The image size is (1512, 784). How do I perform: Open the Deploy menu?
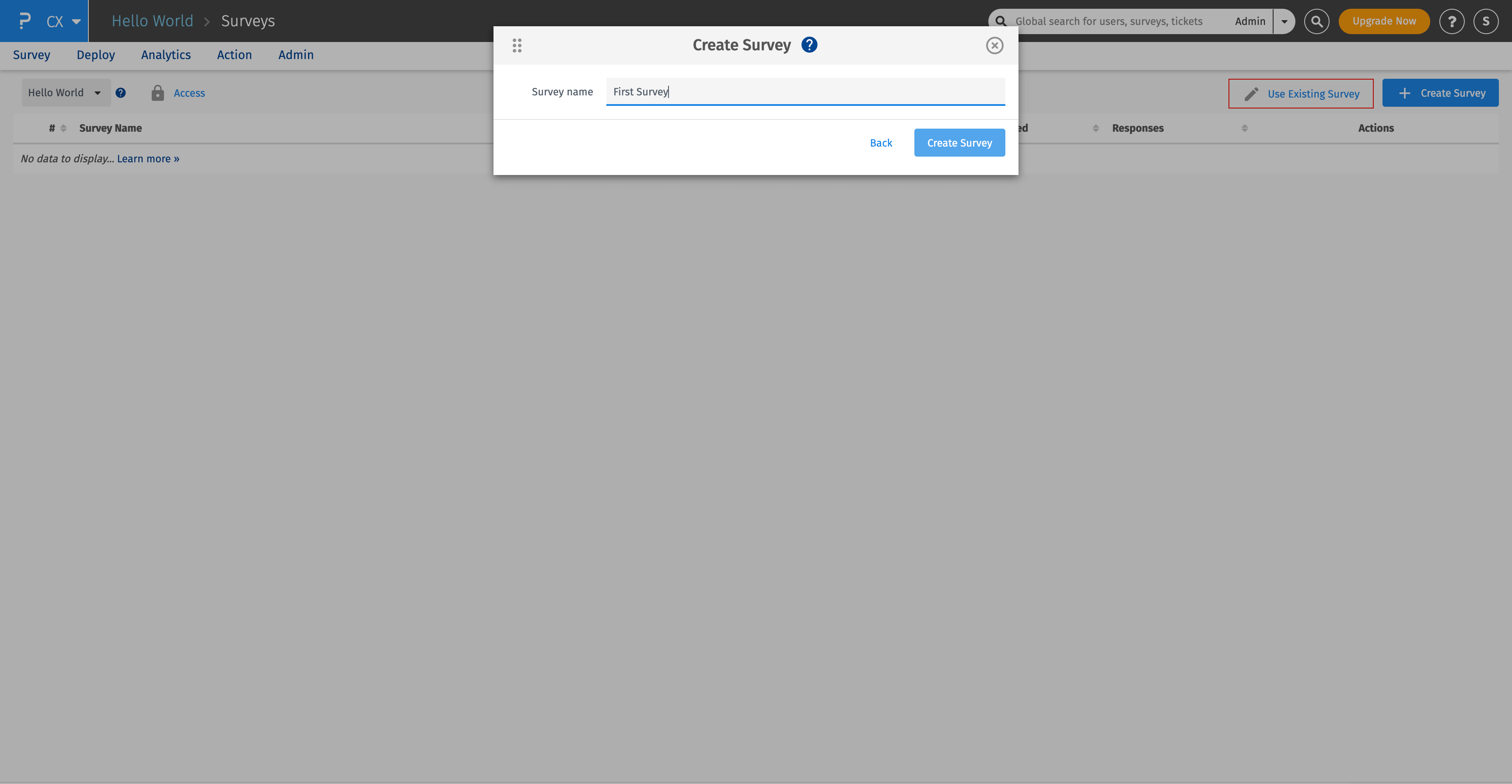click(96, 55)
